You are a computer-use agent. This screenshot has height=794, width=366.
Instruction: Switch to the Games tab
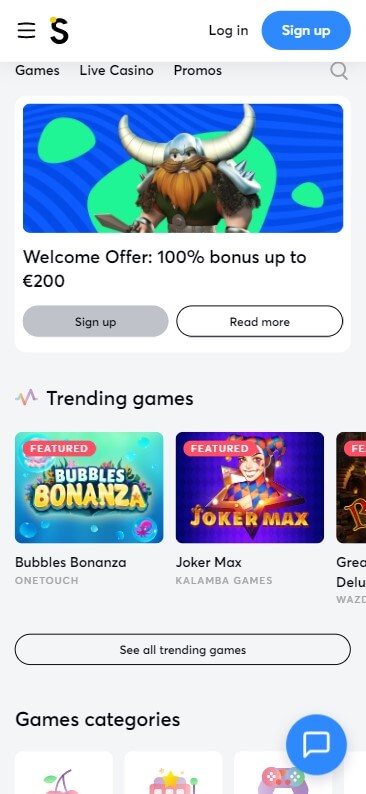[x=37, y=70]
